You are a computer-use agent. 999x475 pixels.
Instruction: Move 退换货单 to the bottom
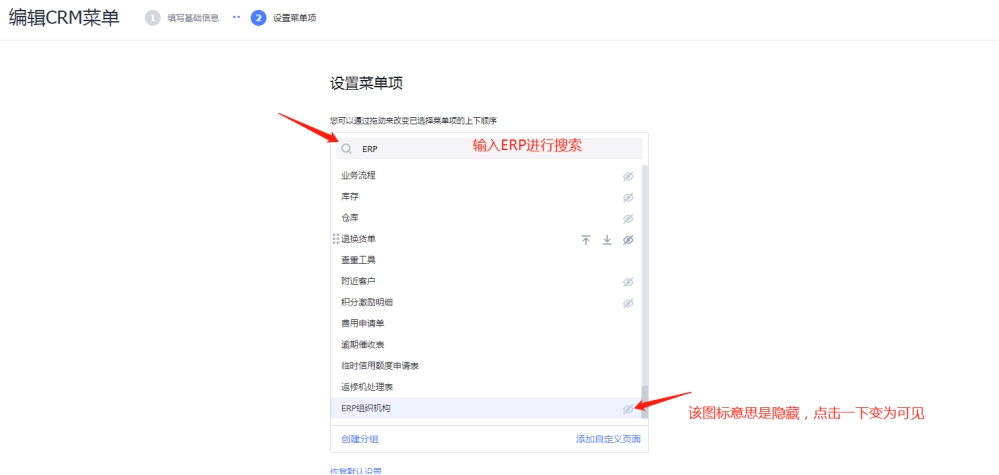[x=607, y=240]
